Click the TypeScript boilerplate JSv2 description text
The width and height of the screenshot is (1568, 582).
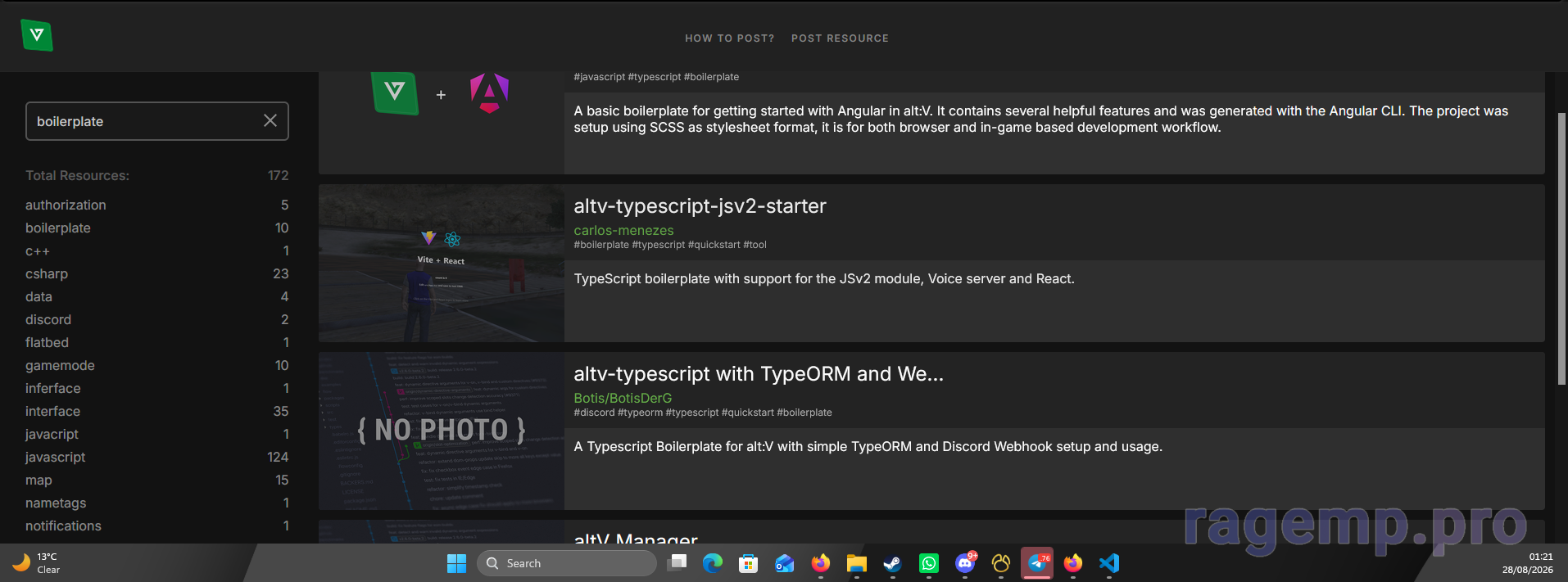(824, 279)
